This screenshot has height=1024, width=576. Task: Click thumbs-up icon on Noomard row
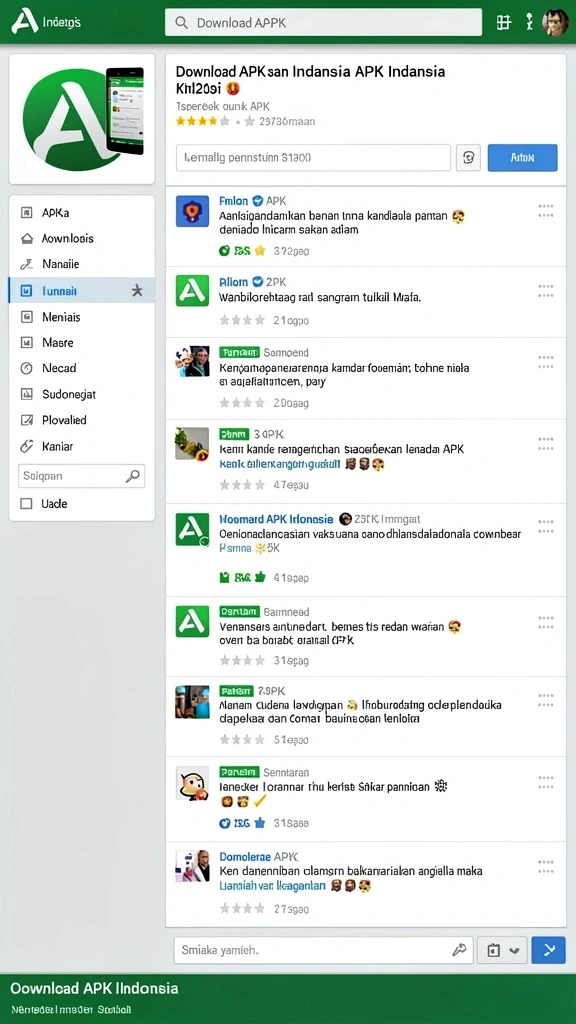tap(259, 577)
